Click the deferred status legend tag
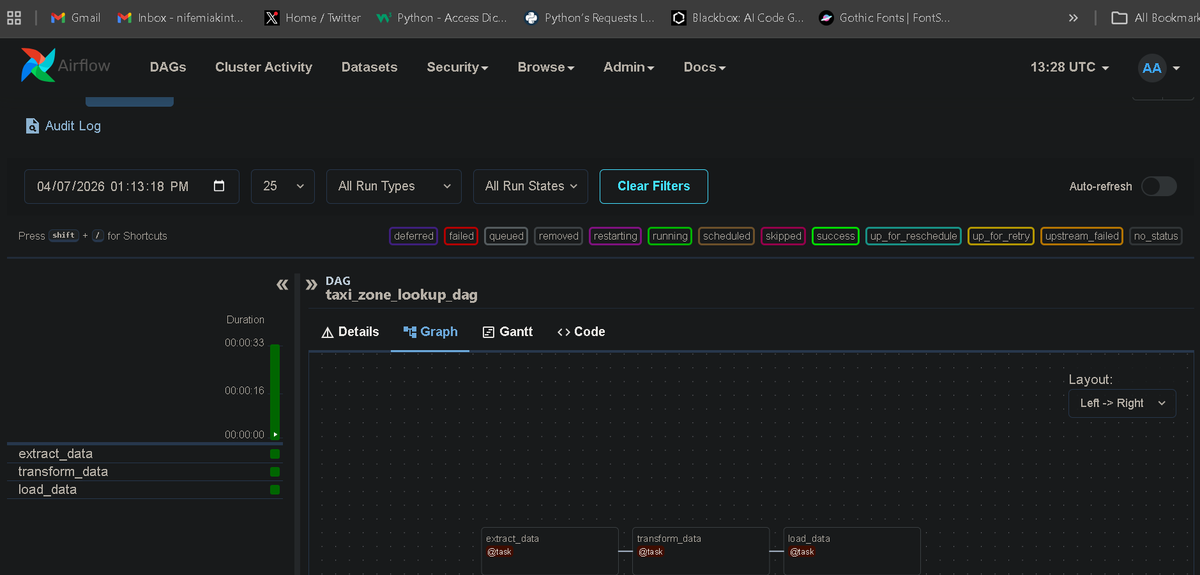Viewport: 1200px width, 575px height. pyautogui.click(x=414, y=236)
